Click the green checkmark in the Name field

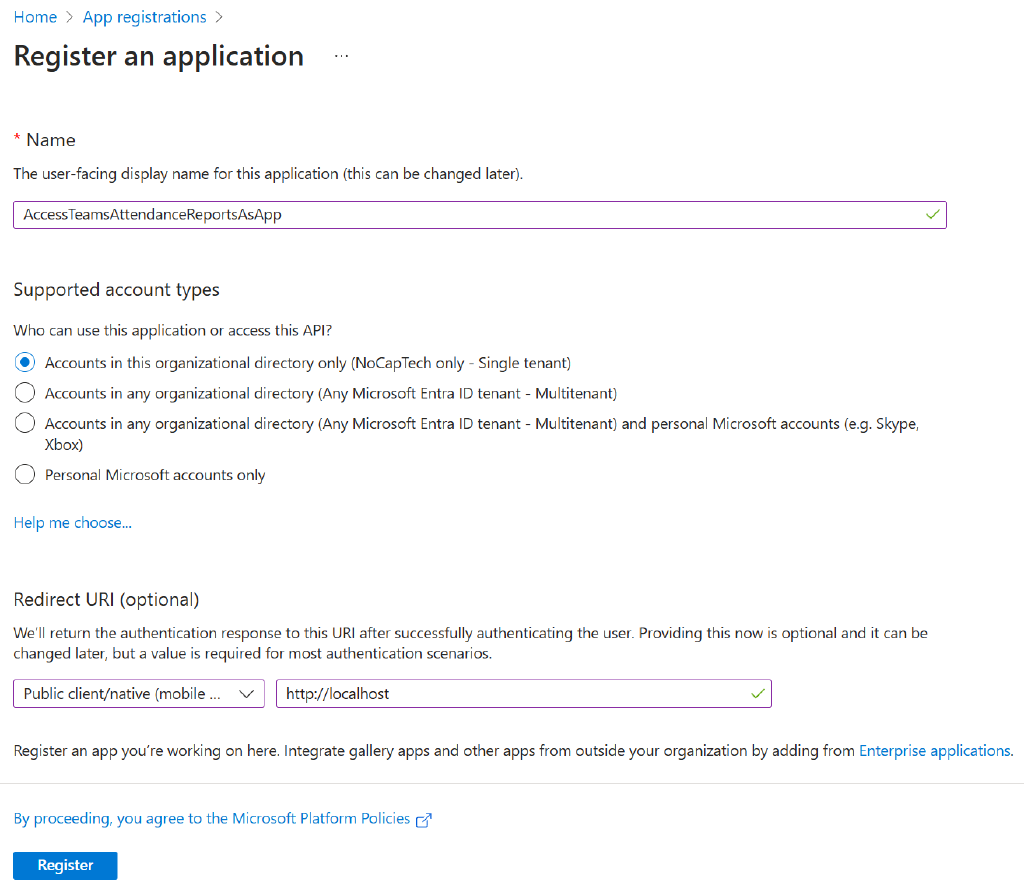coord(931,214)
